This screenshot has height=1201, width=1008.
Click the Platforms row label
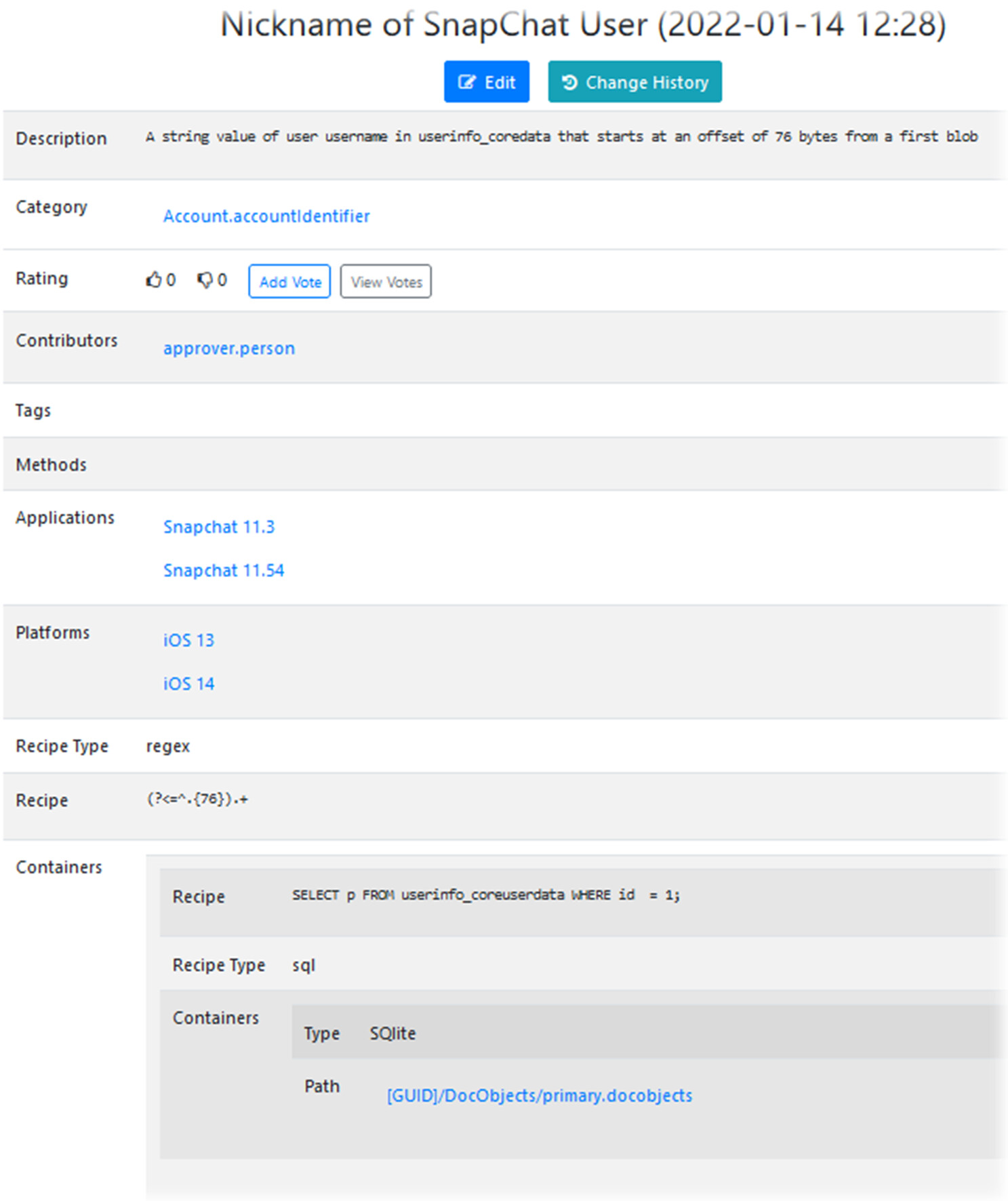coord(52,633)
